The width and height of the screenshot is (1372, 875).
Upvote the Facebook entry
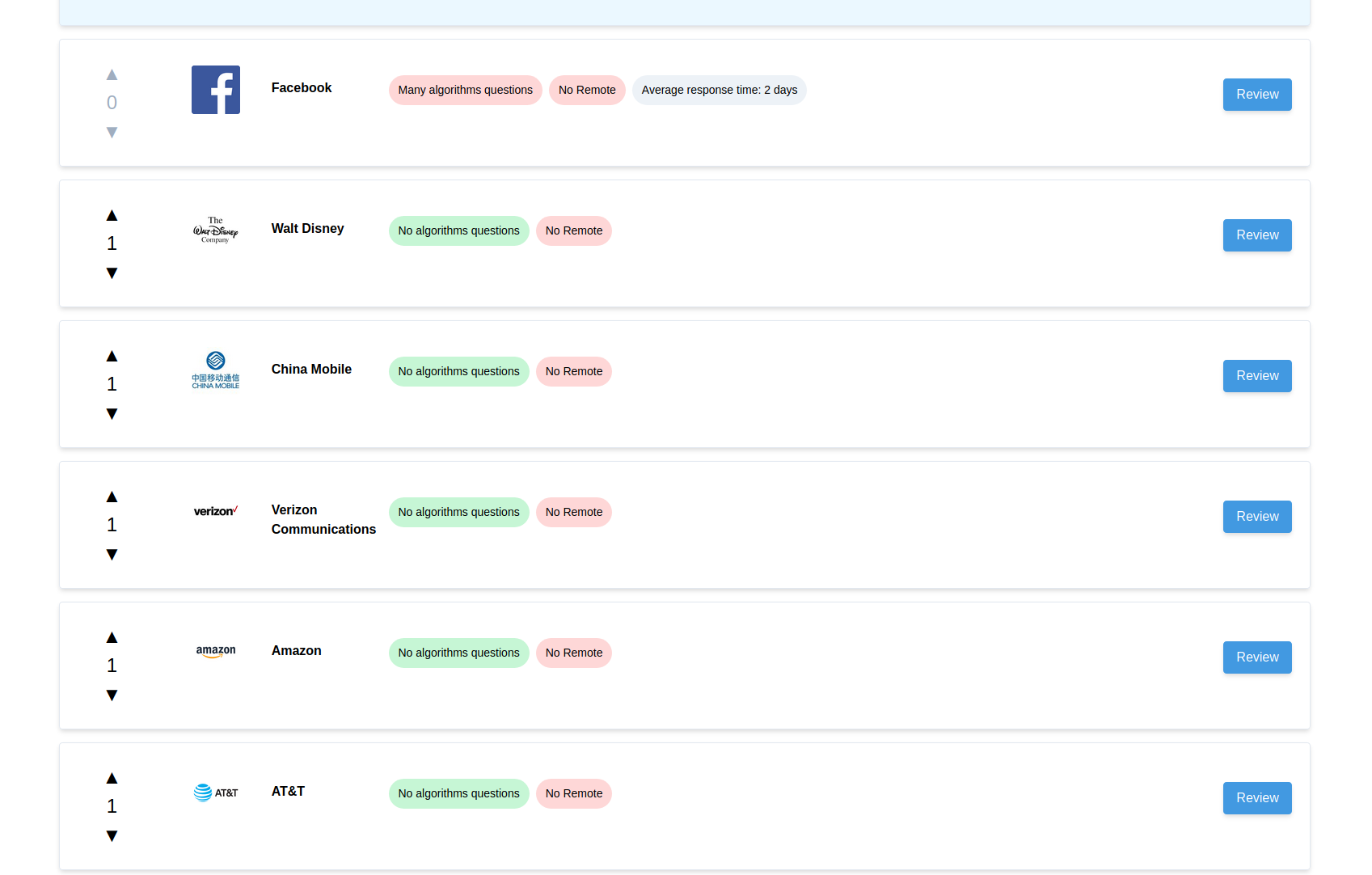point(112,74)
